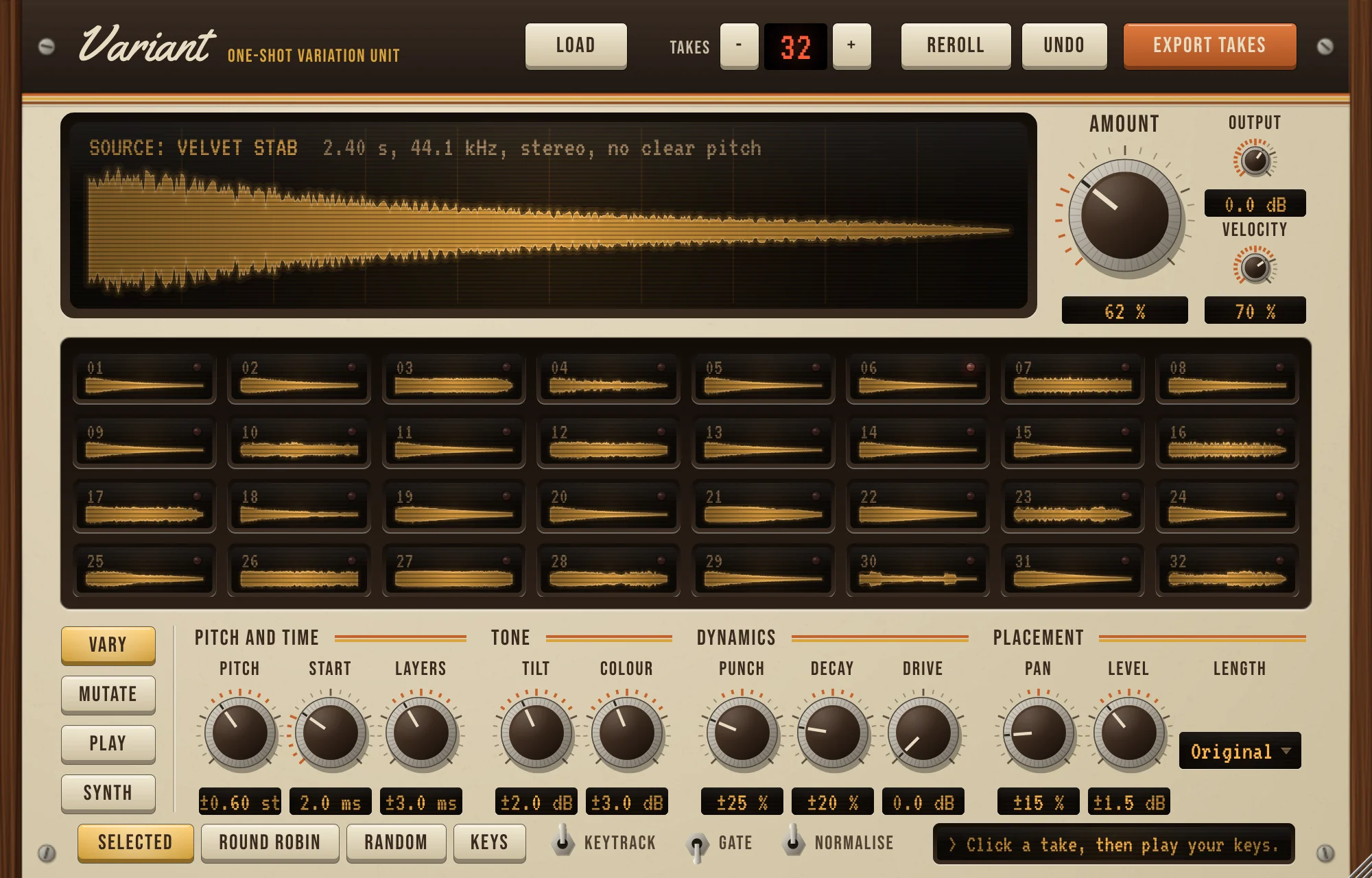This screenshot has height=878, width=1372.
Task: Open the Length dropdown showing Original
Action: [1240, 751]
